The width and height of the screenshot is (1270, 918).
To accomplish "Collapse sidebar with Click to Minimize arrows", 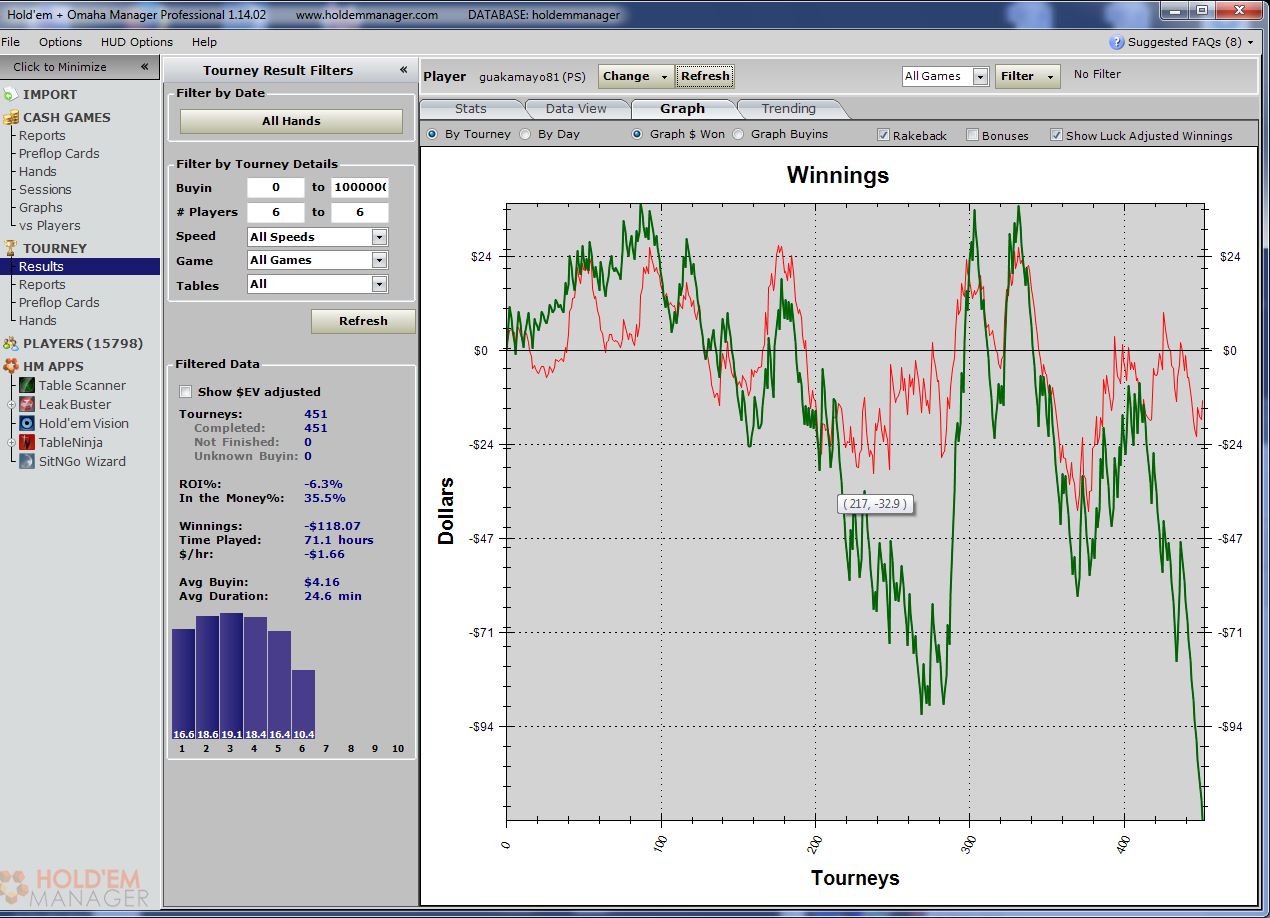I will pos(144,67).
